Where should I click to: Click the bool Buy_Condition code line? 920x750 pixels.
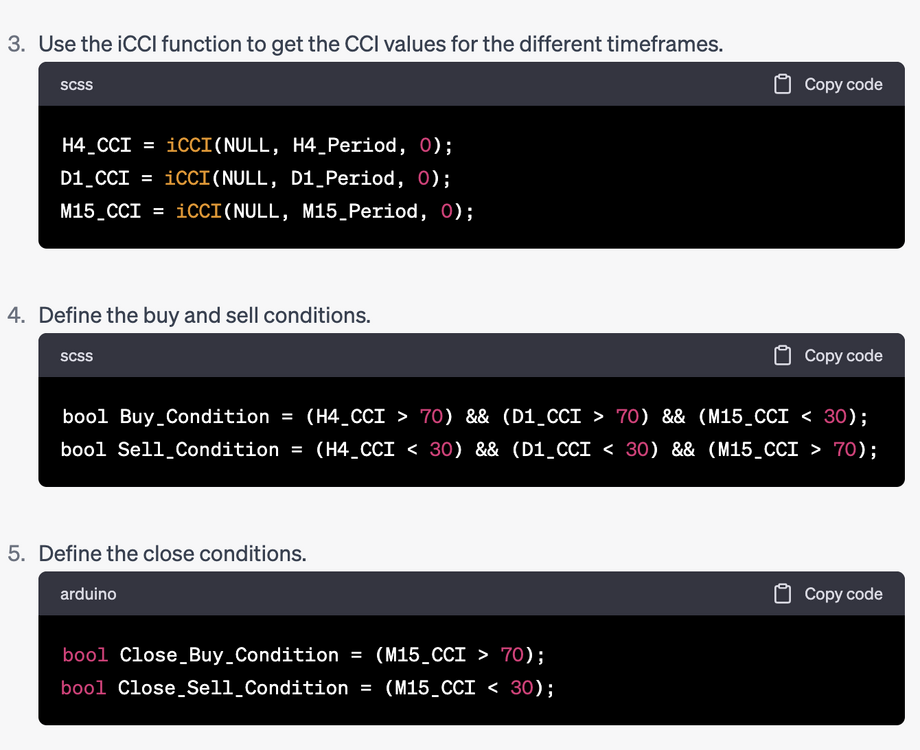pos(465,416)
